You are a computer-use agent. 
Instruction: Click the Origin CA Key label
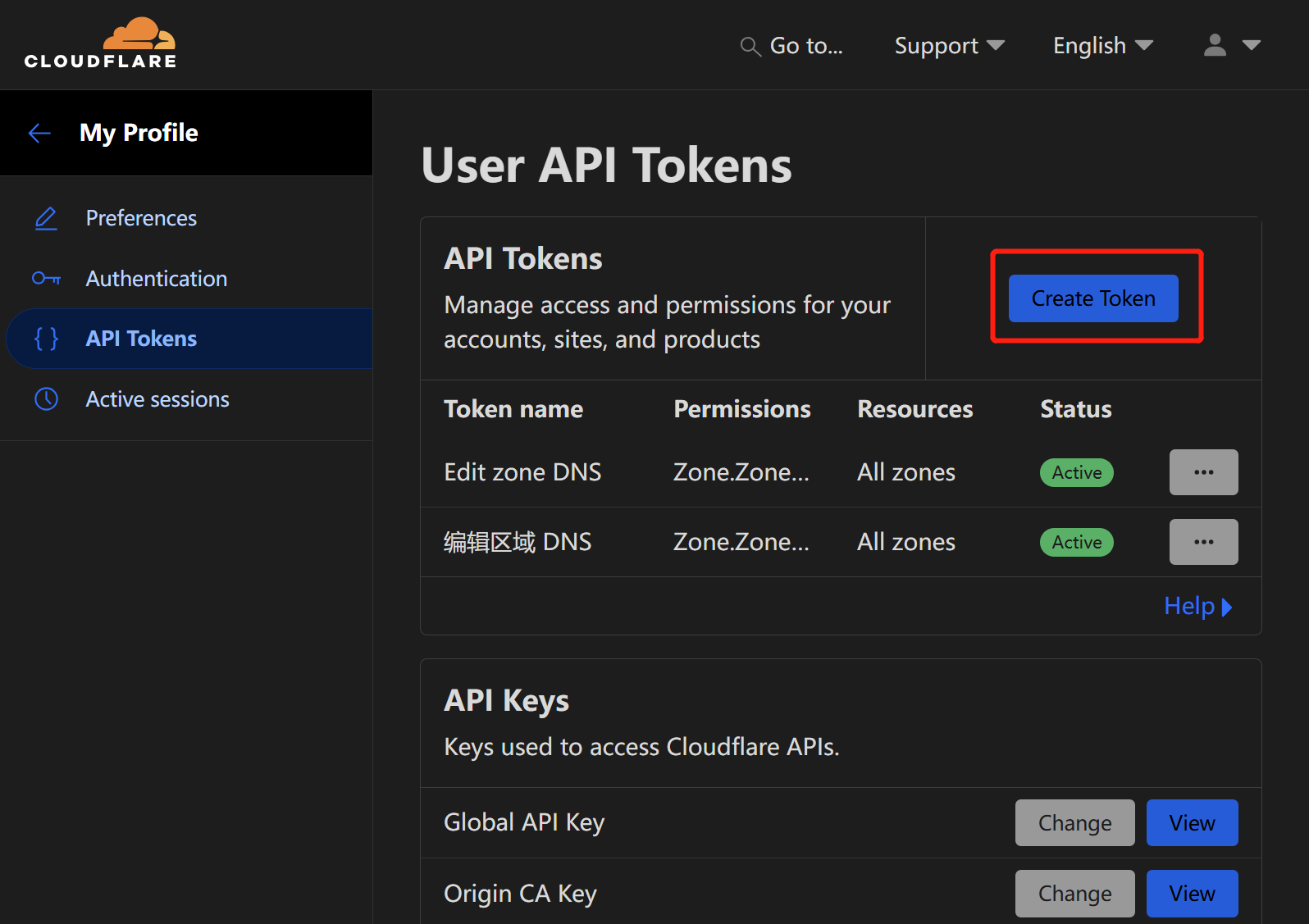pos(520,894)
